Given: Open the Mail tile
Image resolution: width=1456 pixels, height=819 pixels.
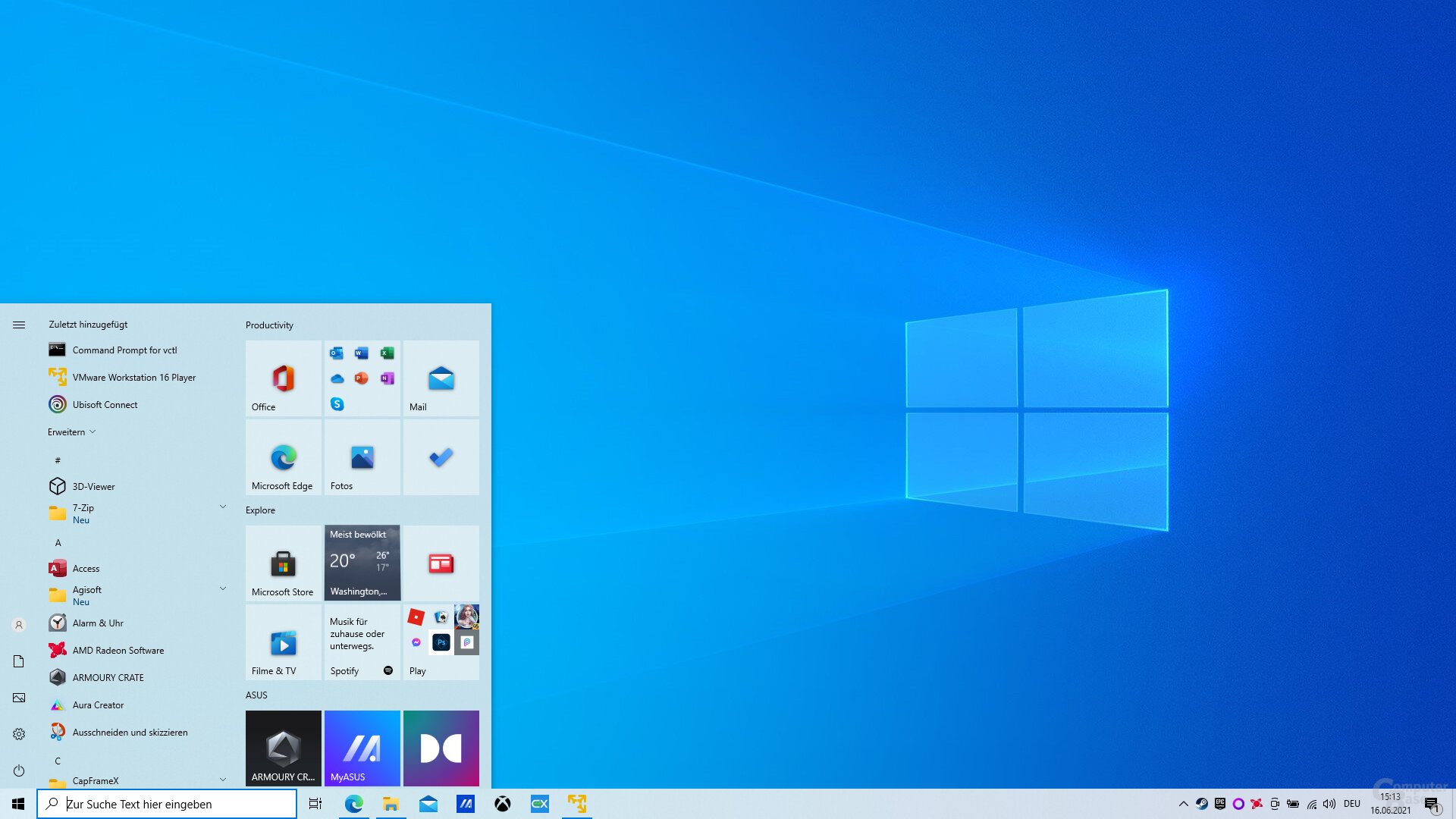Looking at the screenshot, I should (x=441, y=378).
